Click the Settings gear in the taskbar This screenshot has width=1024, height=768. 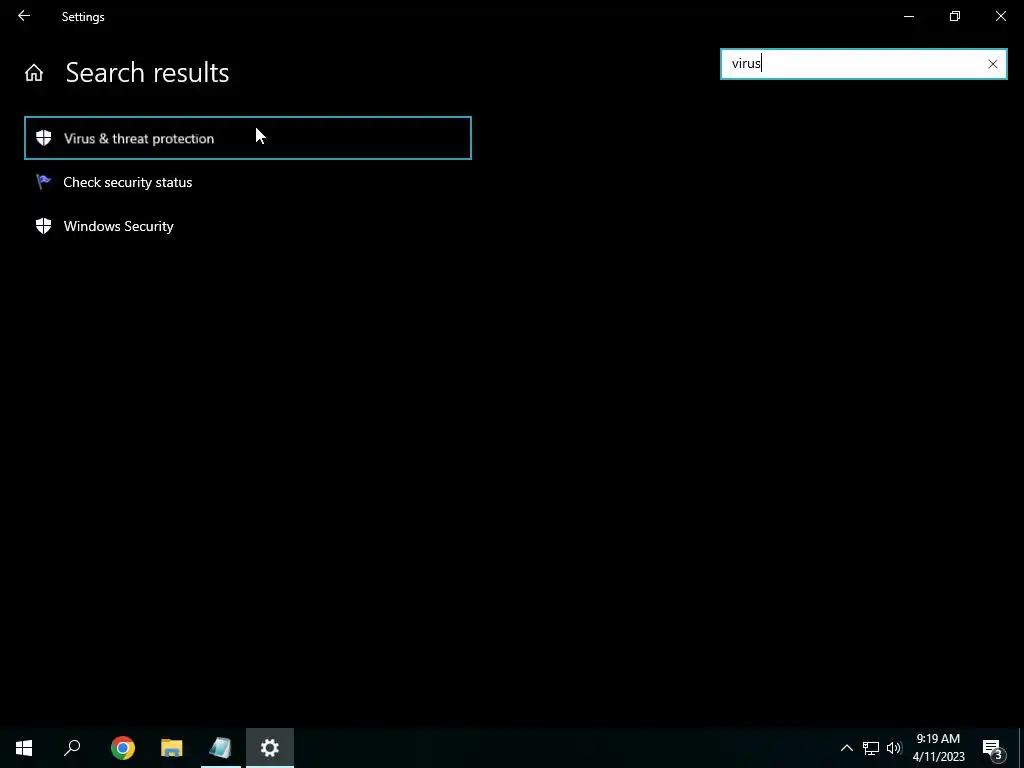tap(270, 748)
